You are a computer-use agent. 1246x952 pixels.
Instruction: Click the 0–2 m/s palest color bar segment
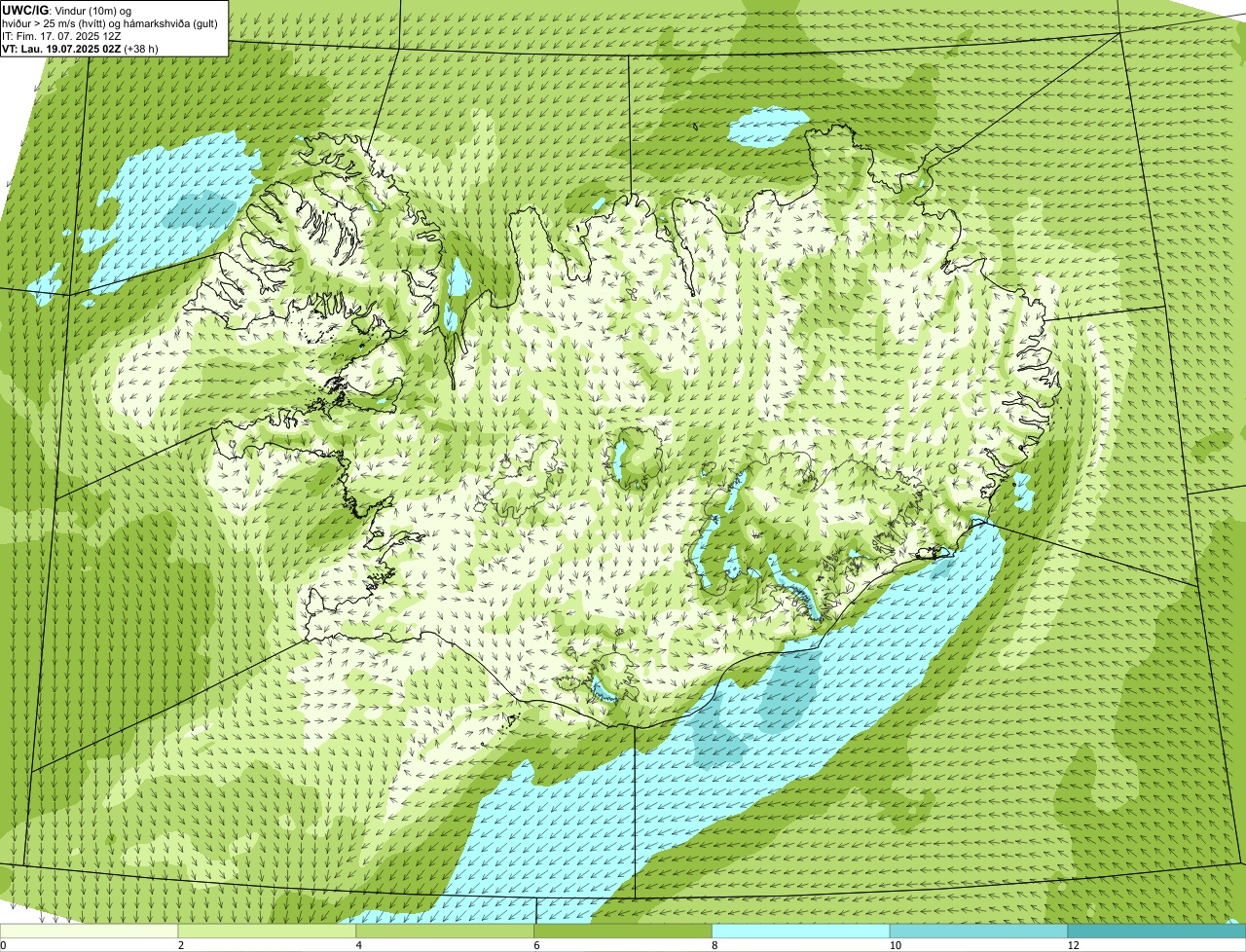pyautogui.click(x=90, y=931)
